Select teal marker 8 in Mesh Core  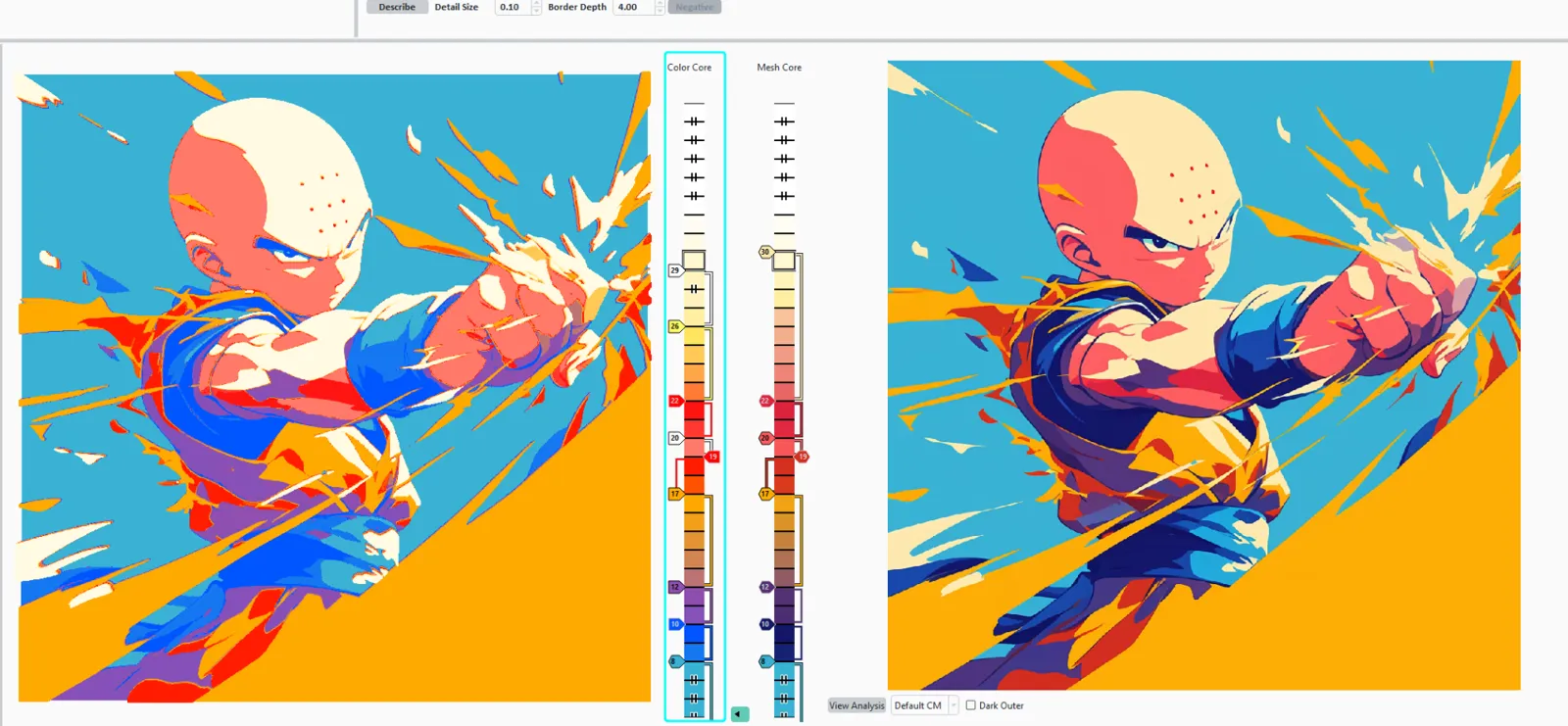[x=765, y=661]
